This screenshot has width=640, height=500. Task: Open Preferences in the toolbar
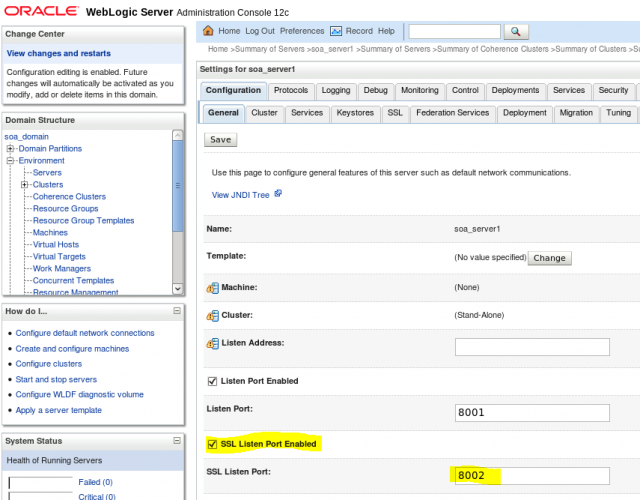(302, 31)
